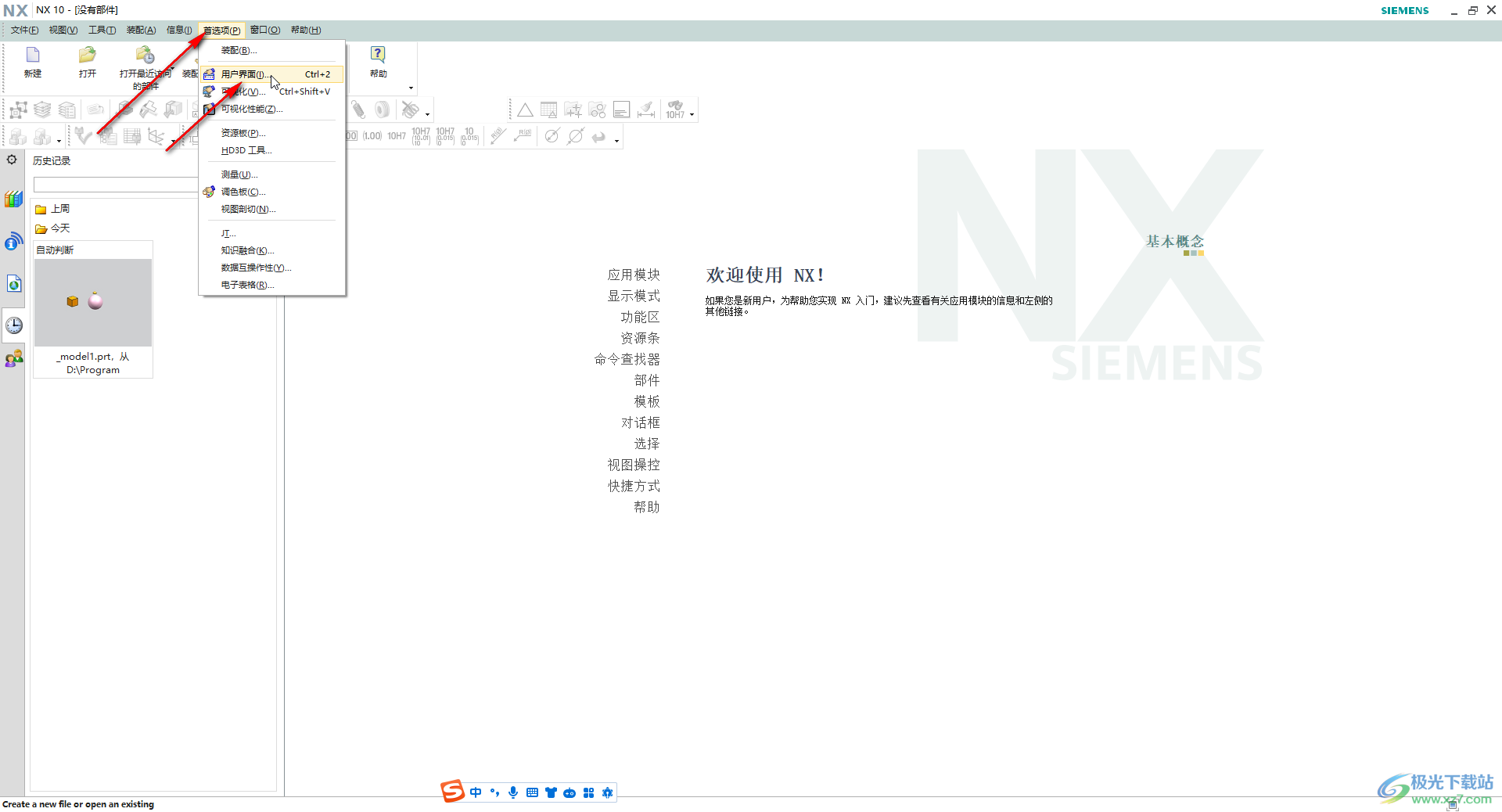Open the 视图操控 welcome link
This screenshot has height=812, width=1502.
pyautogui.click(x=634, y=465)
